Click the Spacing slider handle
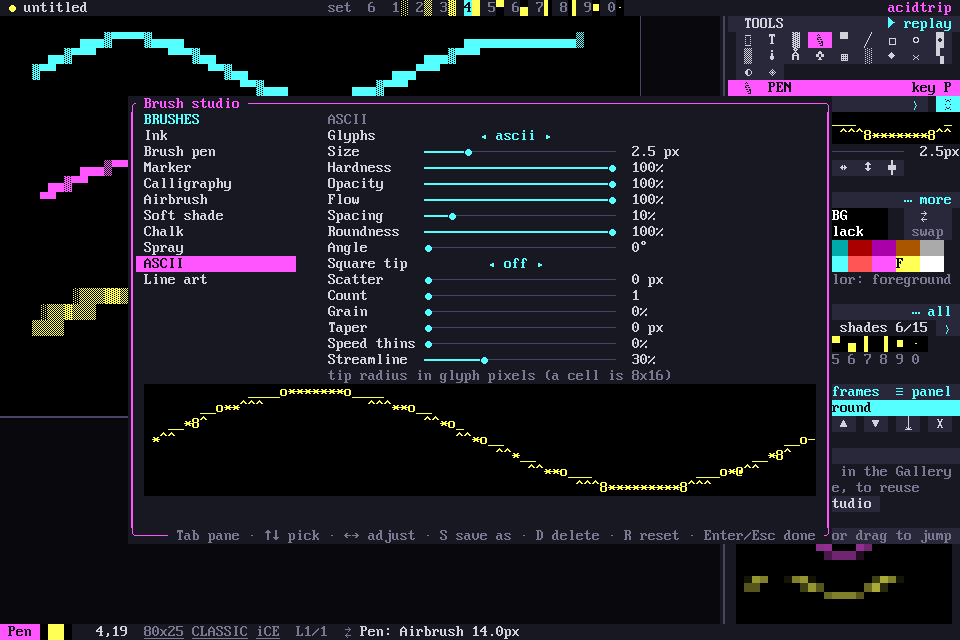Viewport: 960px width, 640px height. pos(452,216)
